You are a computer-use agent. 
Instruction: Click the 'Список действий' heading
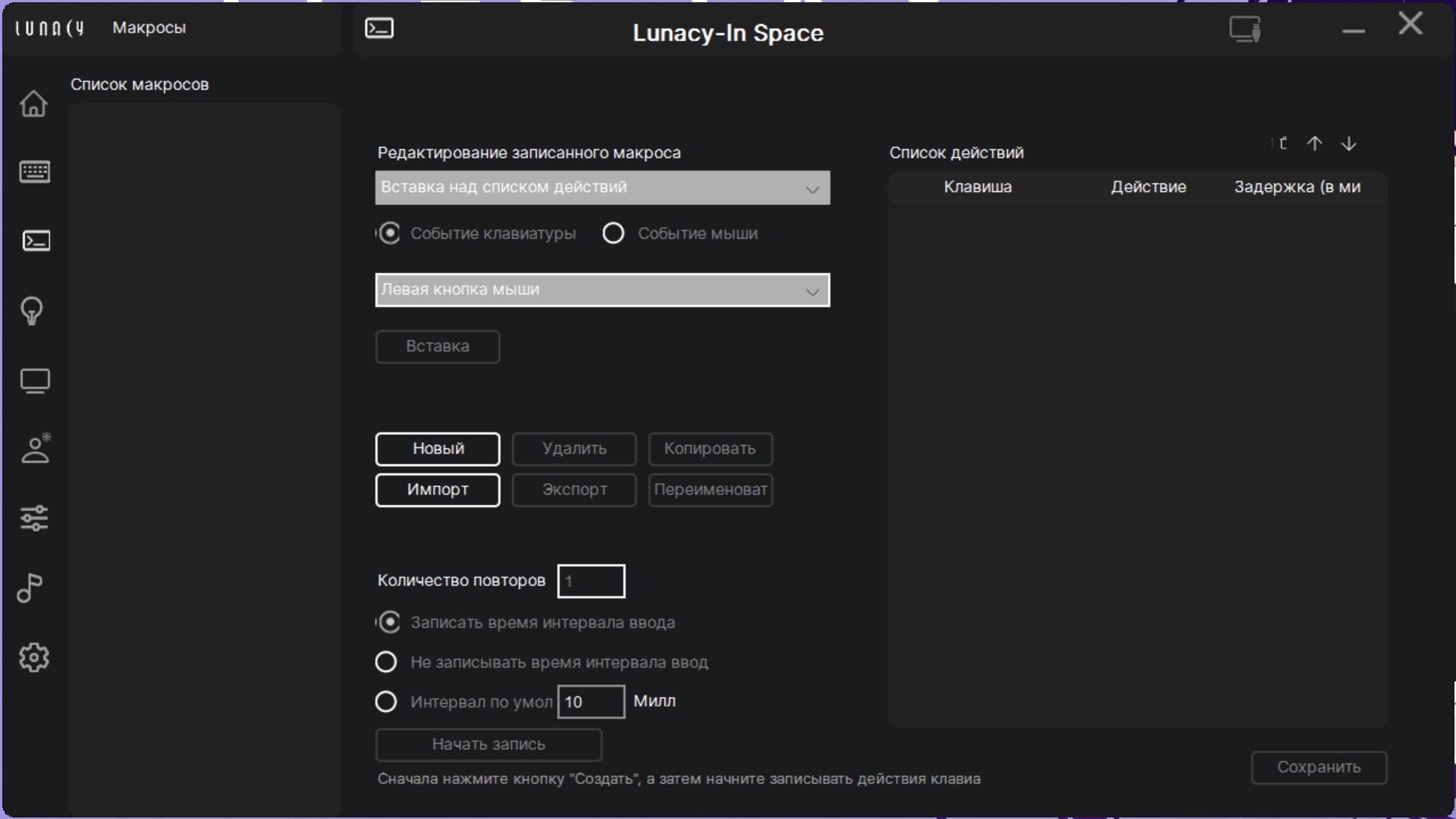tap(956, 153)
